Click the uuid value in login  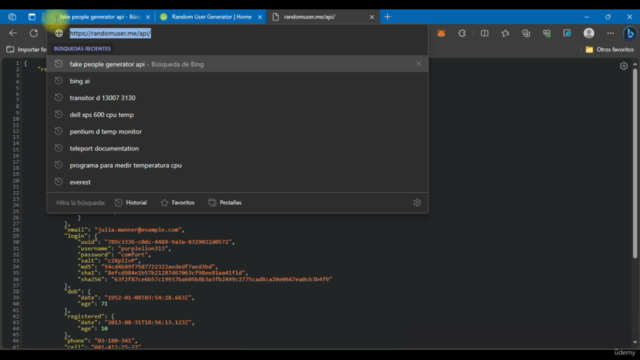[169, 242]
